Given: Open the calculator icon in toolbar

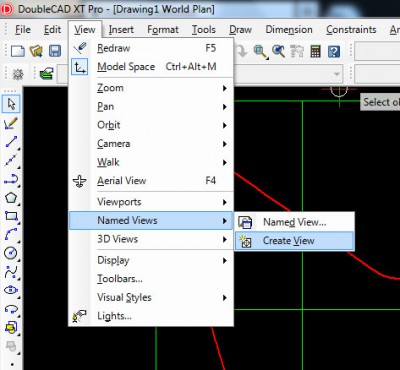Looking at the screenshot, I should (x=315, y=51).
